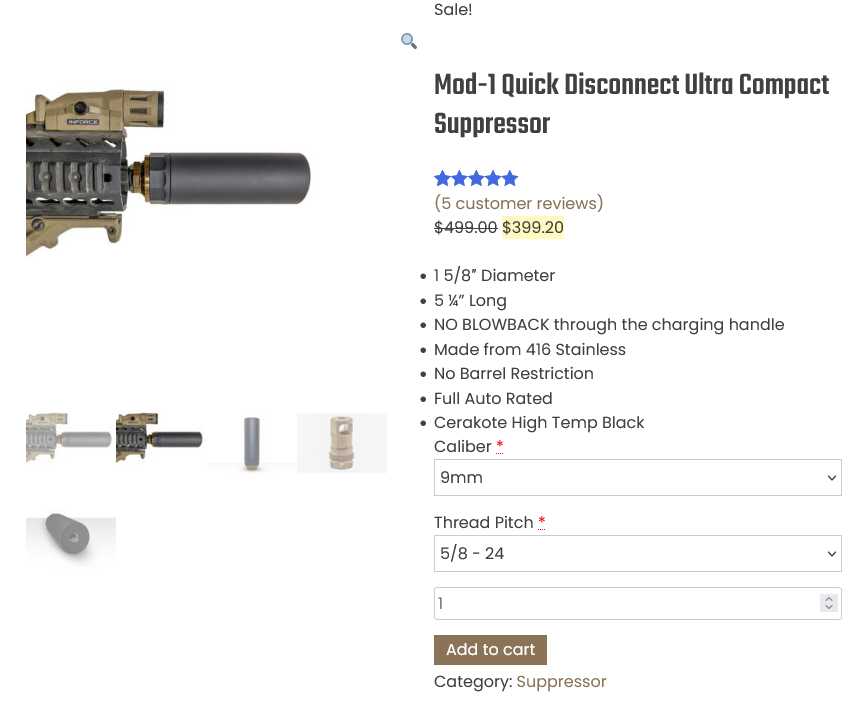This screenshot has width=862, height=704.
Task: Click the sale price $399.20
Action: 533,227
